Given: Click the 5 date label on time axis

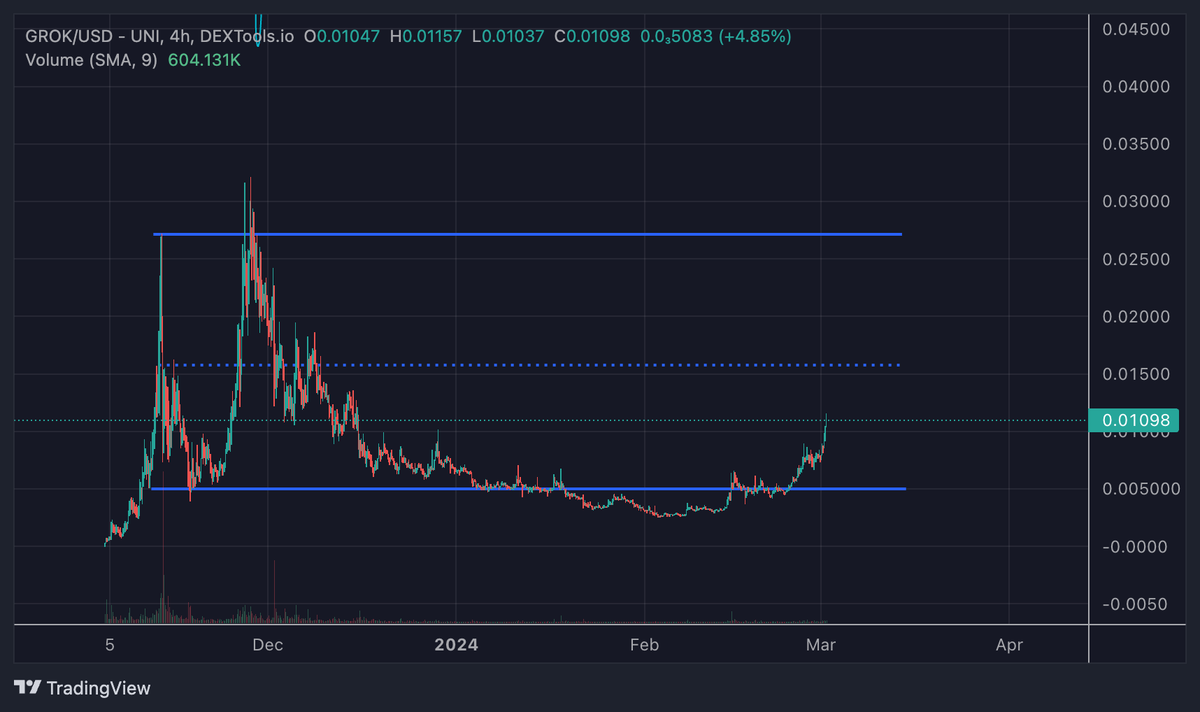Looking at the screenshot, I should (111, 646).
